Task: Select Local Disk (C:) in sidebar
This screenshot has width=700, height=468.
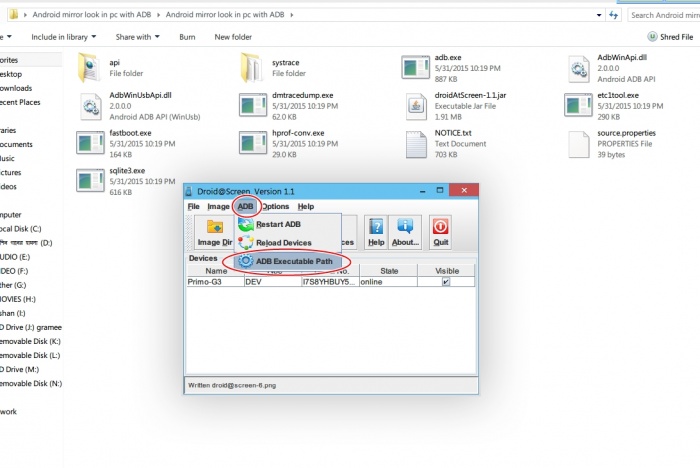Action: pyautogui.click(x=21, y=229)
